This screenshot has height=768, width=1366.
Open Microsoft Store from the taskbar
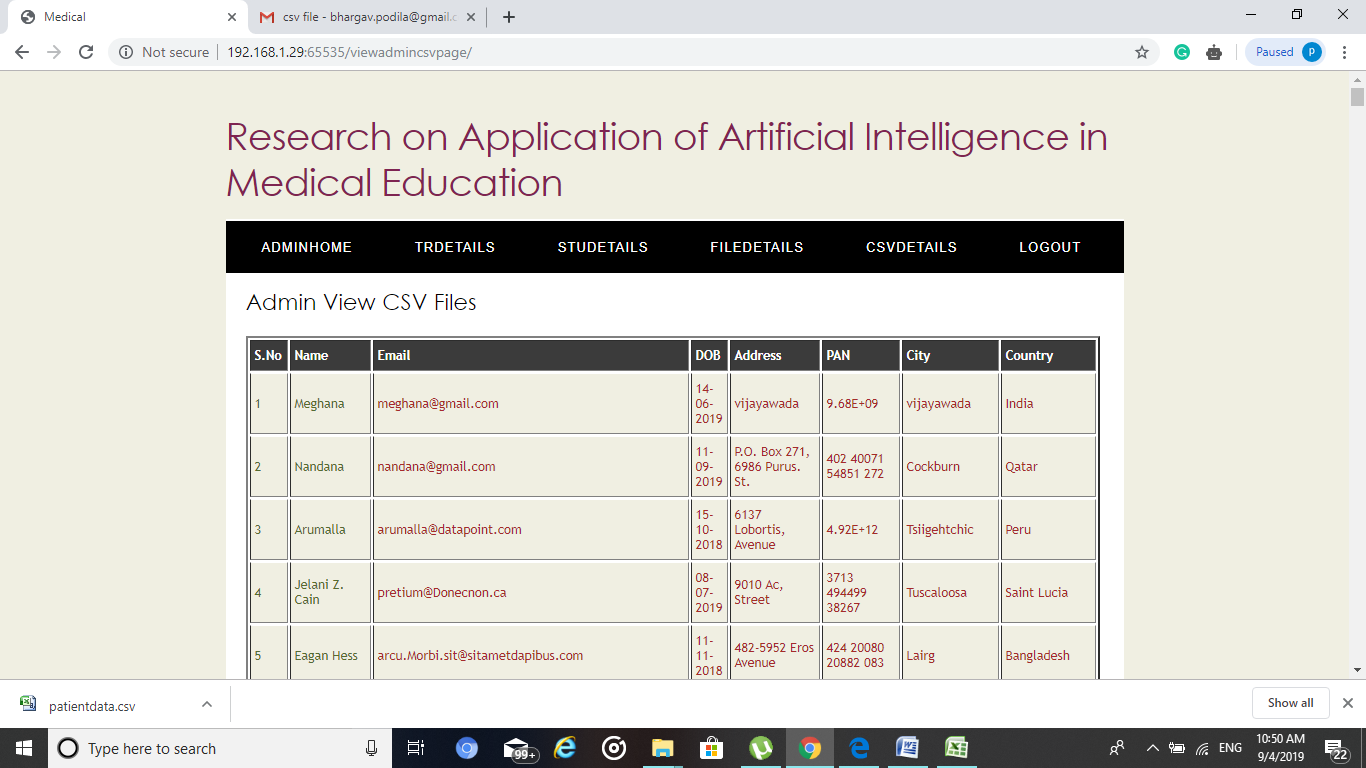[x=712, y=748]
